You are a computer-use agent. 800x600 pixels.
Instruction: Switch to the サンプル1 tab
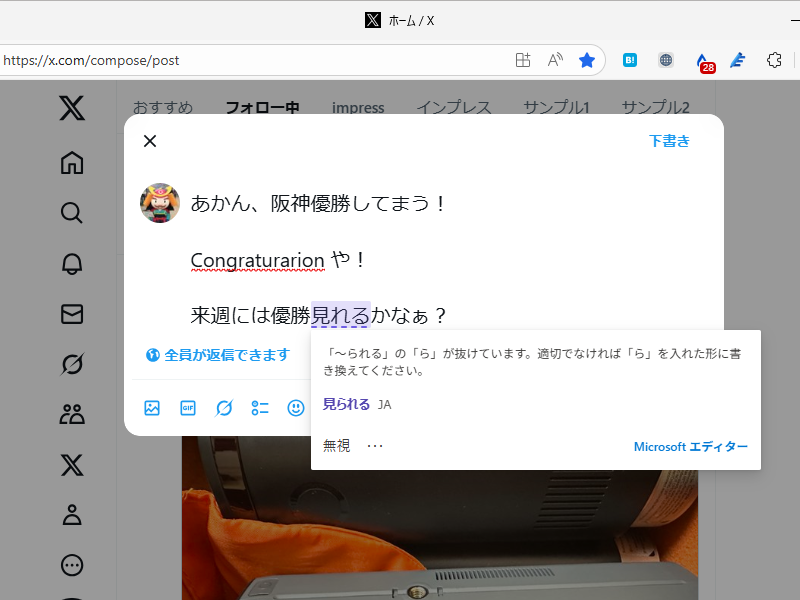556,107
